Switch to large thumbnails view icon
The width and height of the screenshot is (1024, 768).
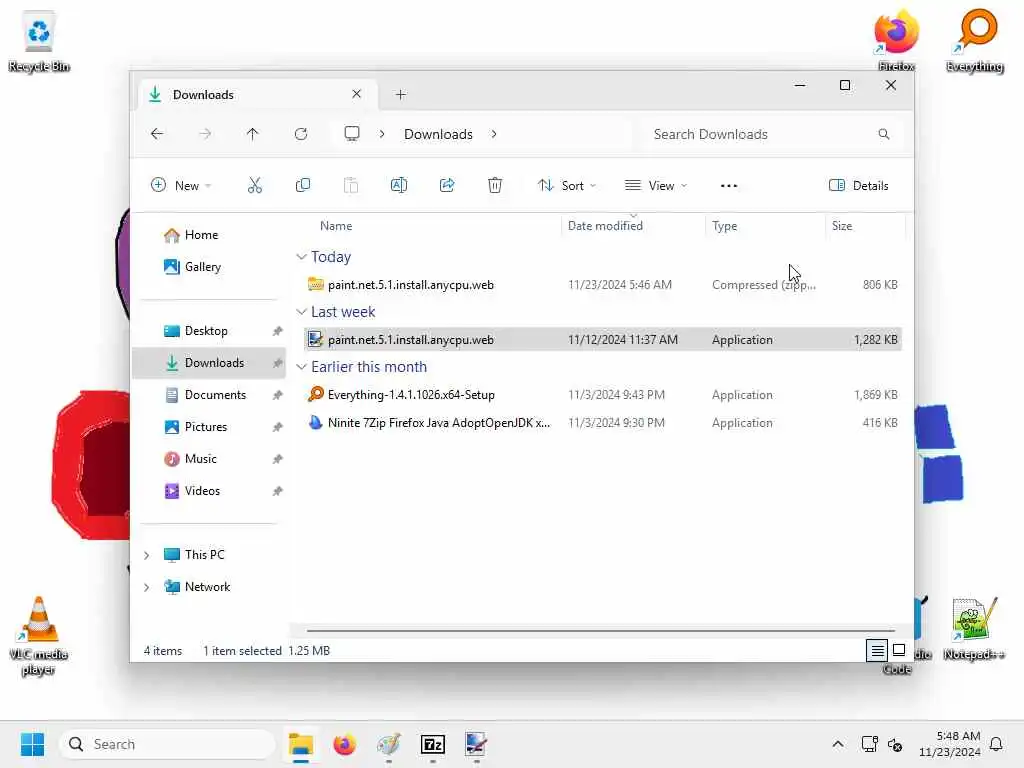[899, 650]
